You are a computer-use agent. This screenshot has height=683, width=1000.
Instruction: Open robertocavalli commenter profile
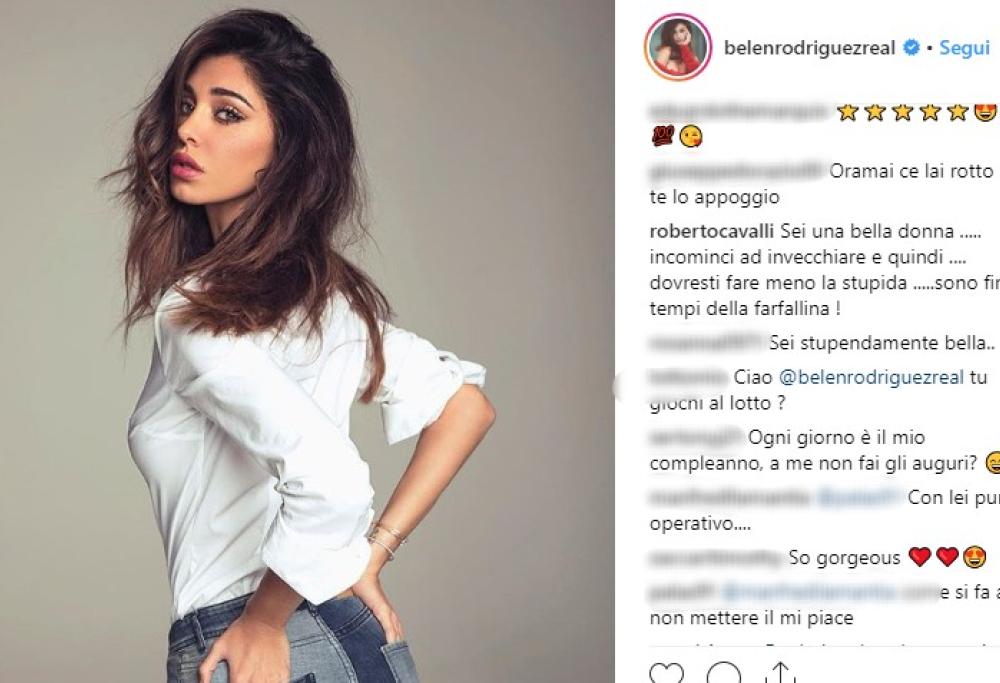coord(711,230)
